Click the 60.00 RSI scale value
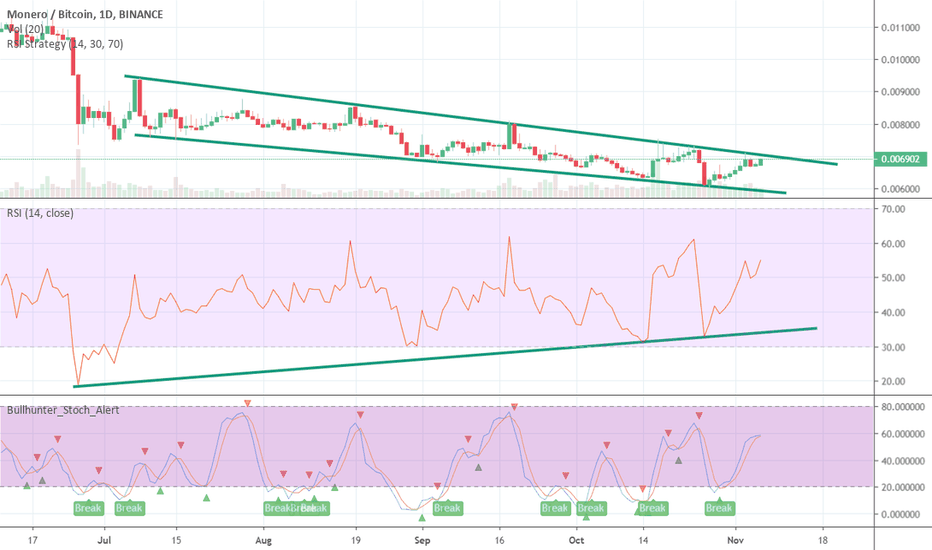 pos(894,244)
